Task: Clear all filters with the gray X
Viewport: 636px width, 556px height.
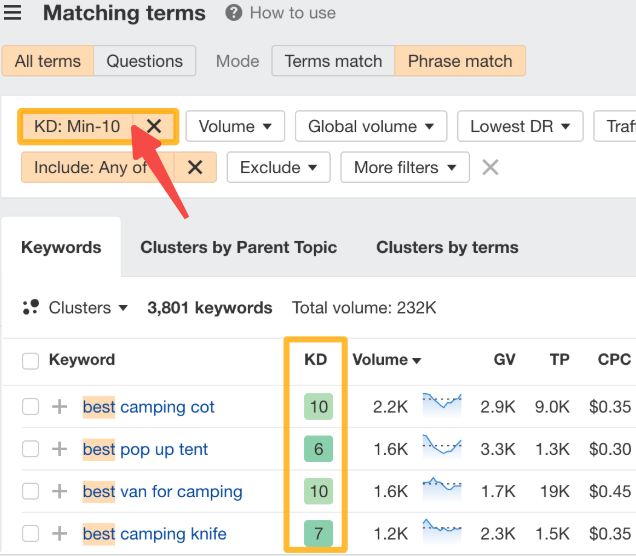Action: [x=490, y=167]
